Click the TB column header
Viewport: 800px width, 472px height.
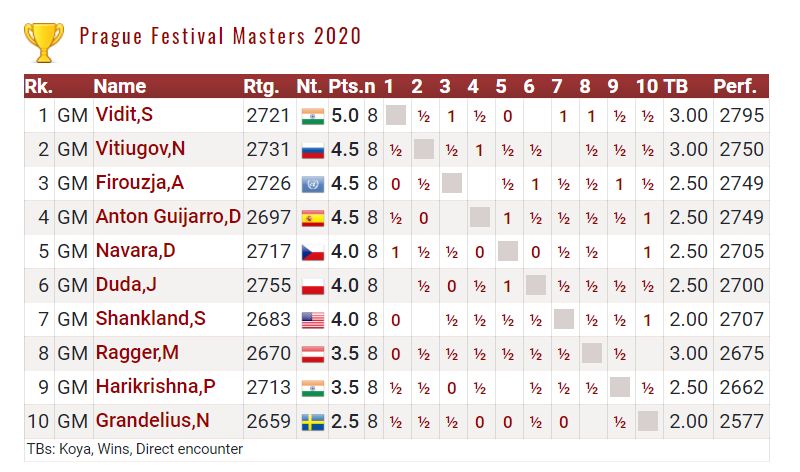click(676, 86)
